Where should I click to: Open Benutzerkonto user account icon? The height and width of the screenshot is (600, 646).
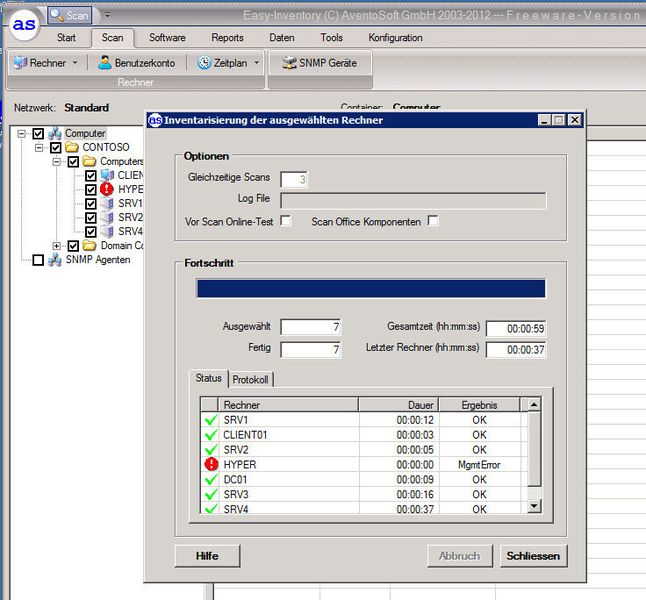point(104,63)
